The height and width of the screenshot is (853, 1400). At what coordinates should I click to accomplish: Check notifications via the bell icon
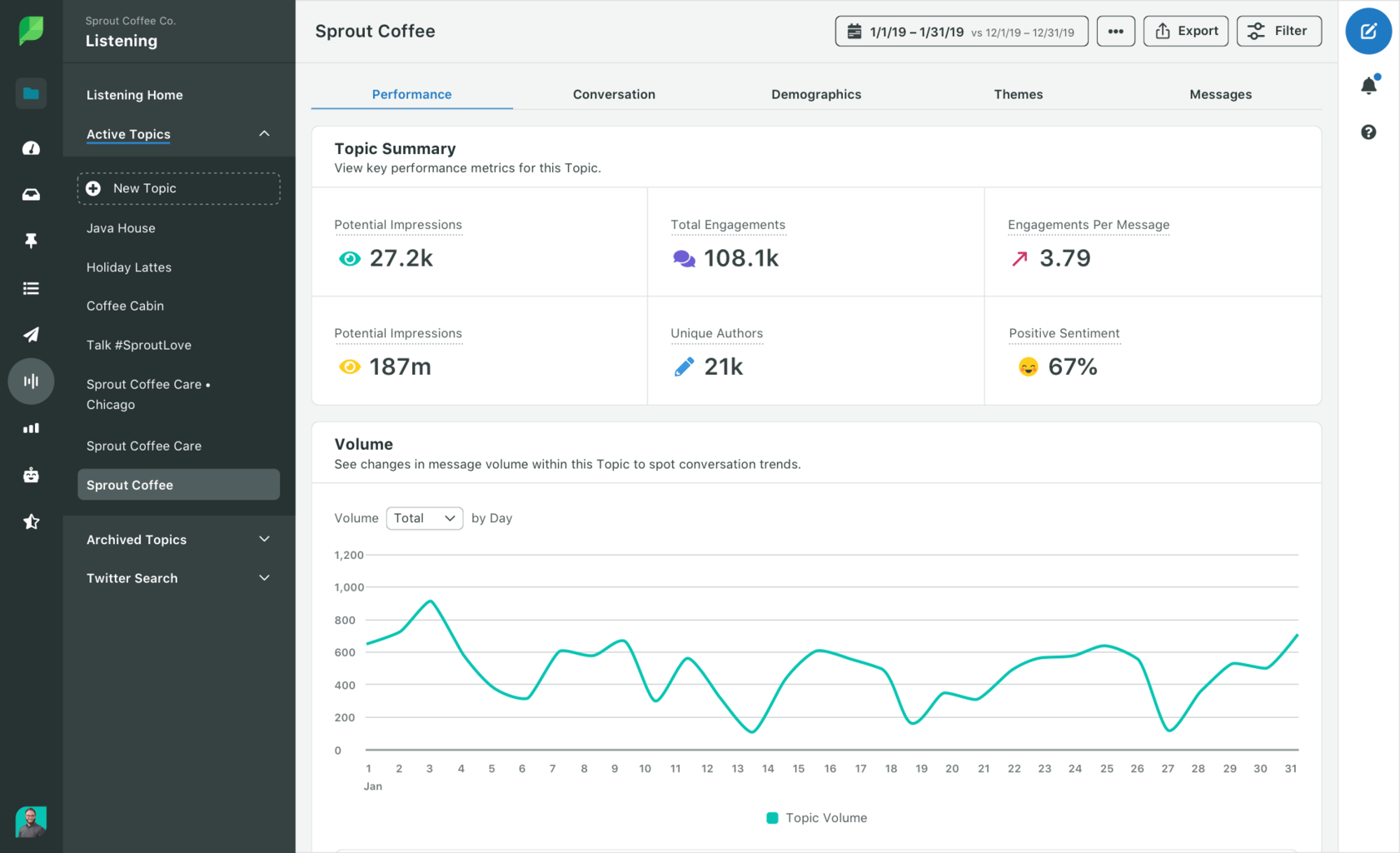1367,84
